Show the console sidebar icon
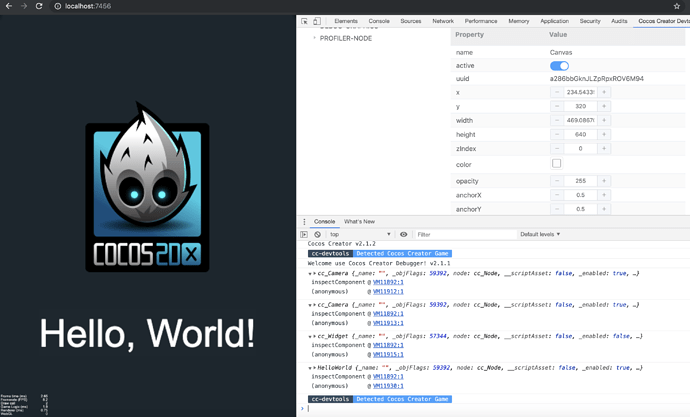690x417 pixels. (304, 234)
